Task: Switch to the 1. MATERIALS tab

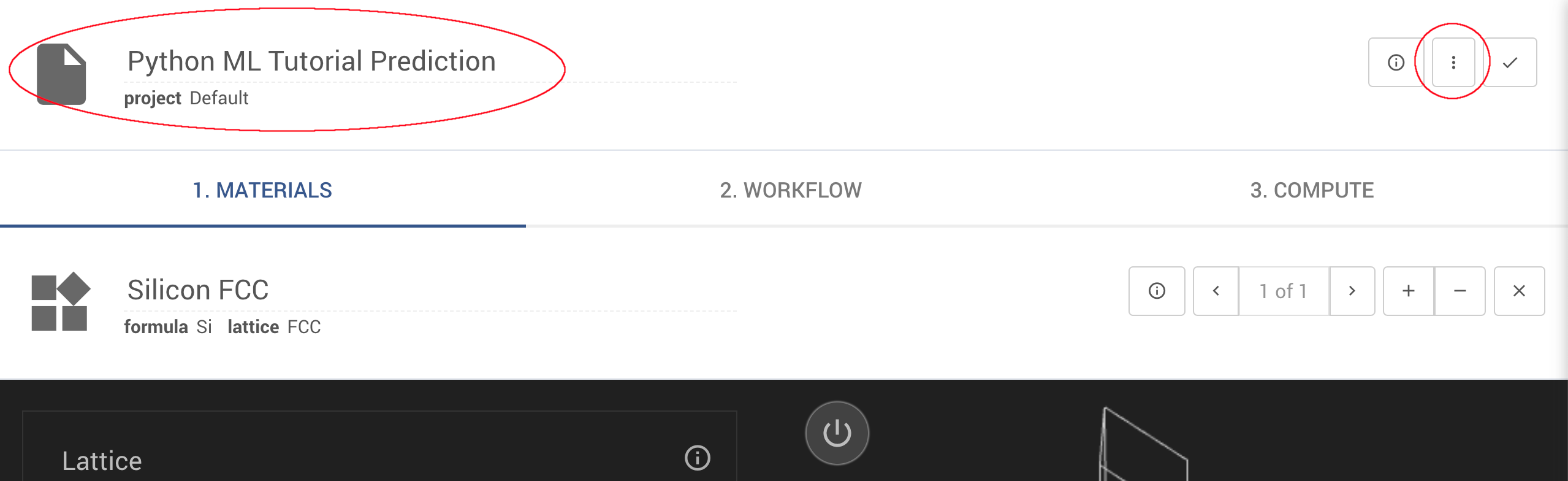Action: coord(262,190)
